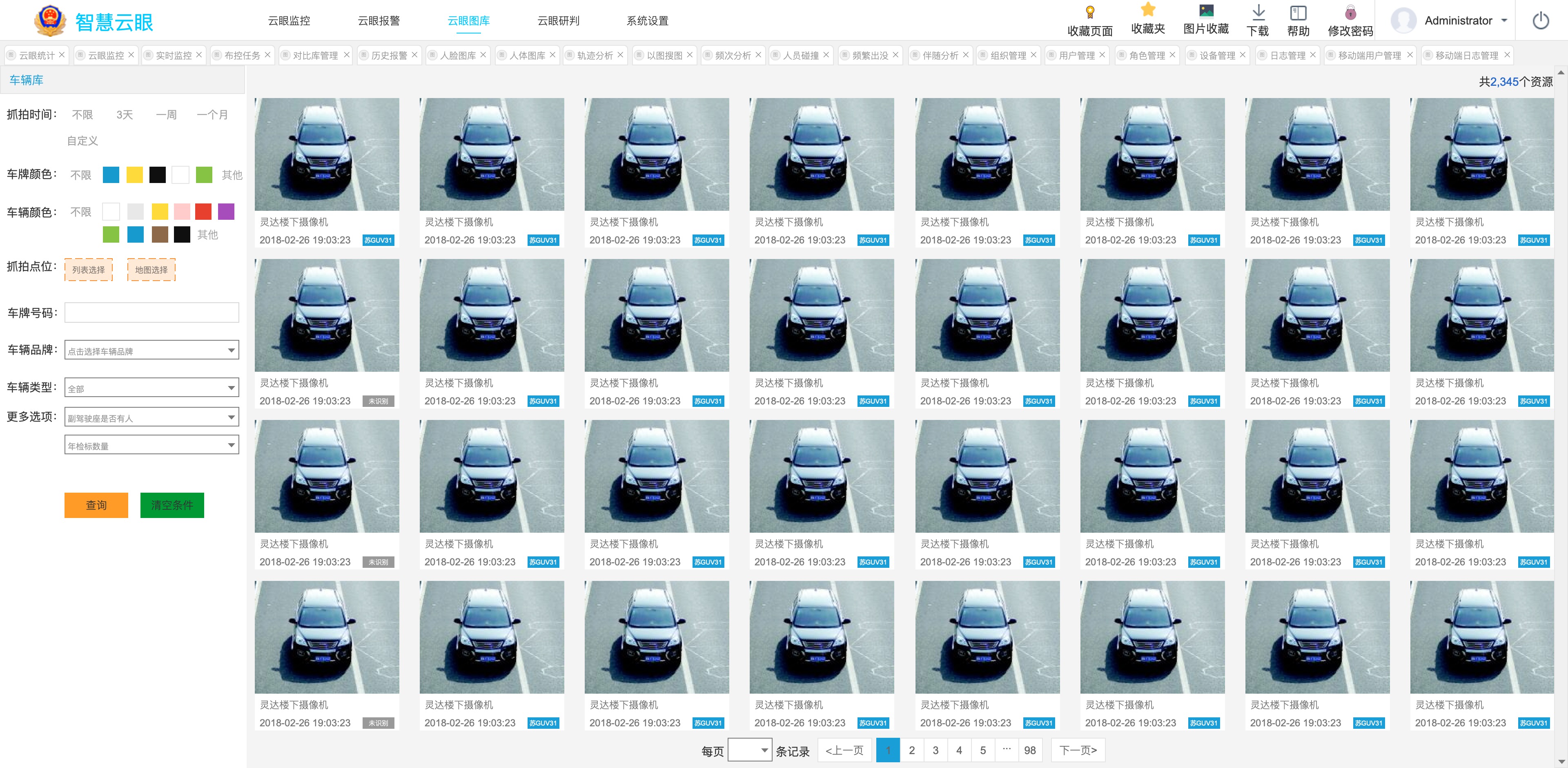Click the 地图选择 button
1568x768 pixels.
point(151,270)
